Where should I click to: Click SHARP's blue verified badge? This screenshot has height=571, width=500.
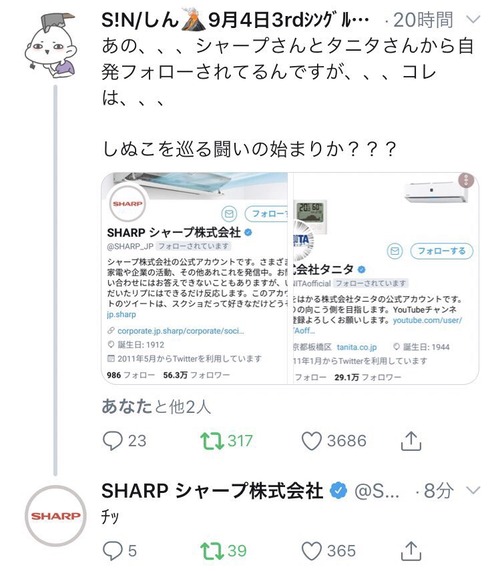click(x=339, y=491)
